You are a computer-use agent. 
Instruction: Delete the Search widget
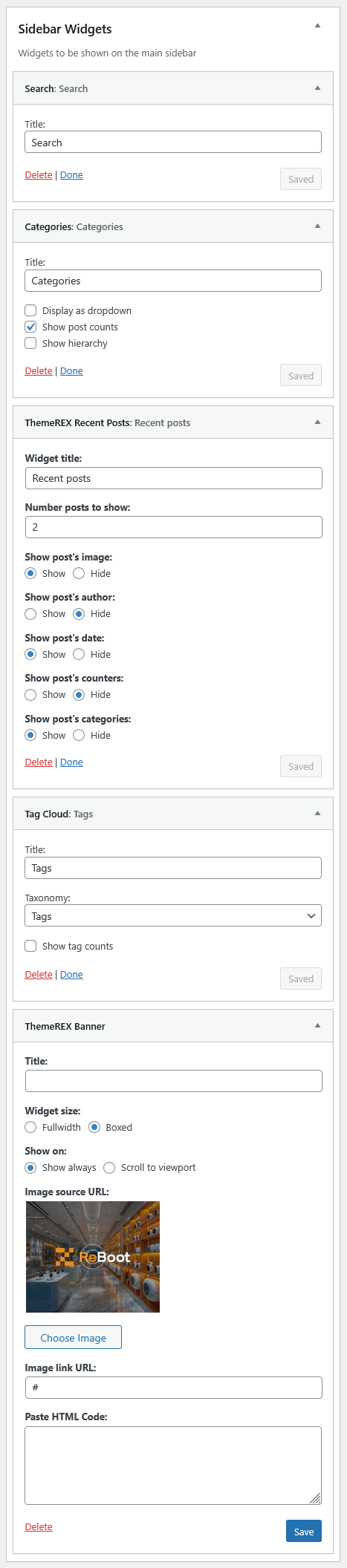click(x=39, y=174)
